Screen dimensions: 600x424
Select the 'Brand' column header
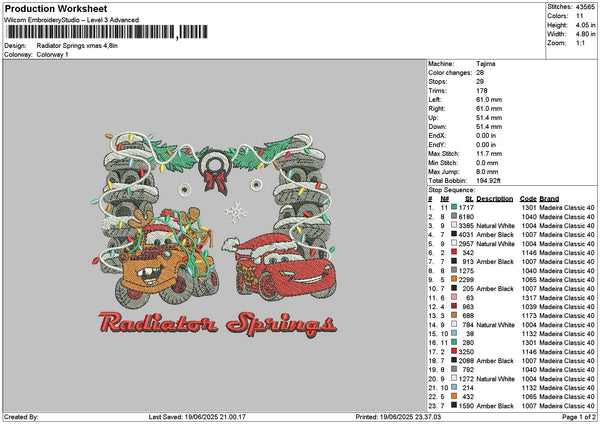549,199
